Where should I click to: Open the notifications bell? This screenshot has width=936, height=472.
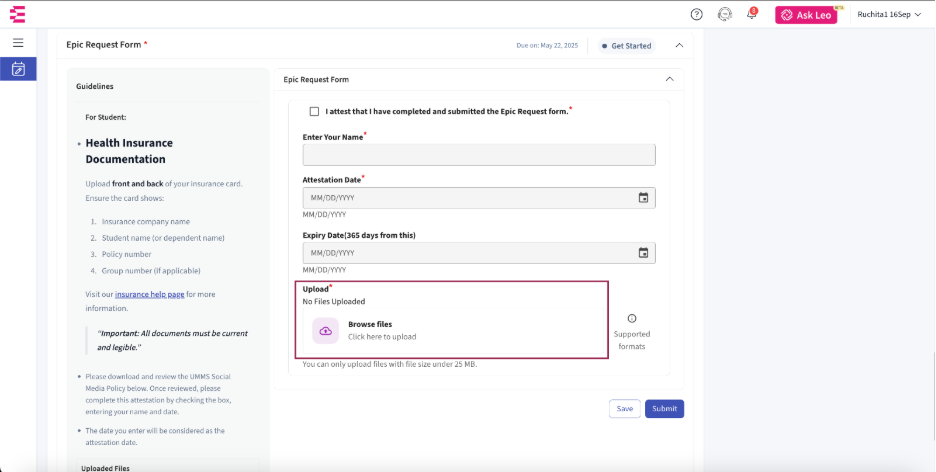(x=751, y=15)
